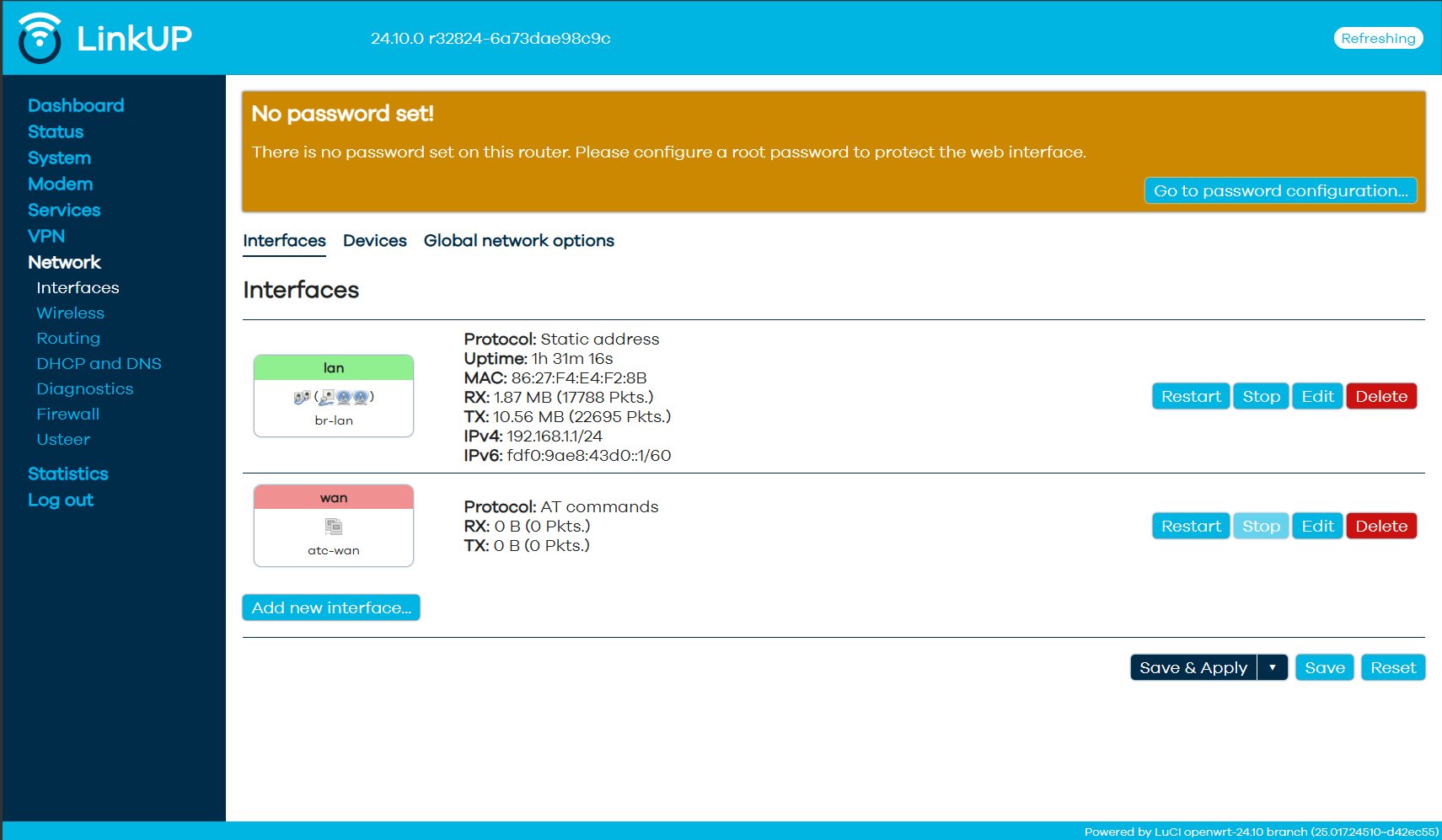Open the Global network options tab
The width and height of the screenshot is (1442, 840).
518,241
